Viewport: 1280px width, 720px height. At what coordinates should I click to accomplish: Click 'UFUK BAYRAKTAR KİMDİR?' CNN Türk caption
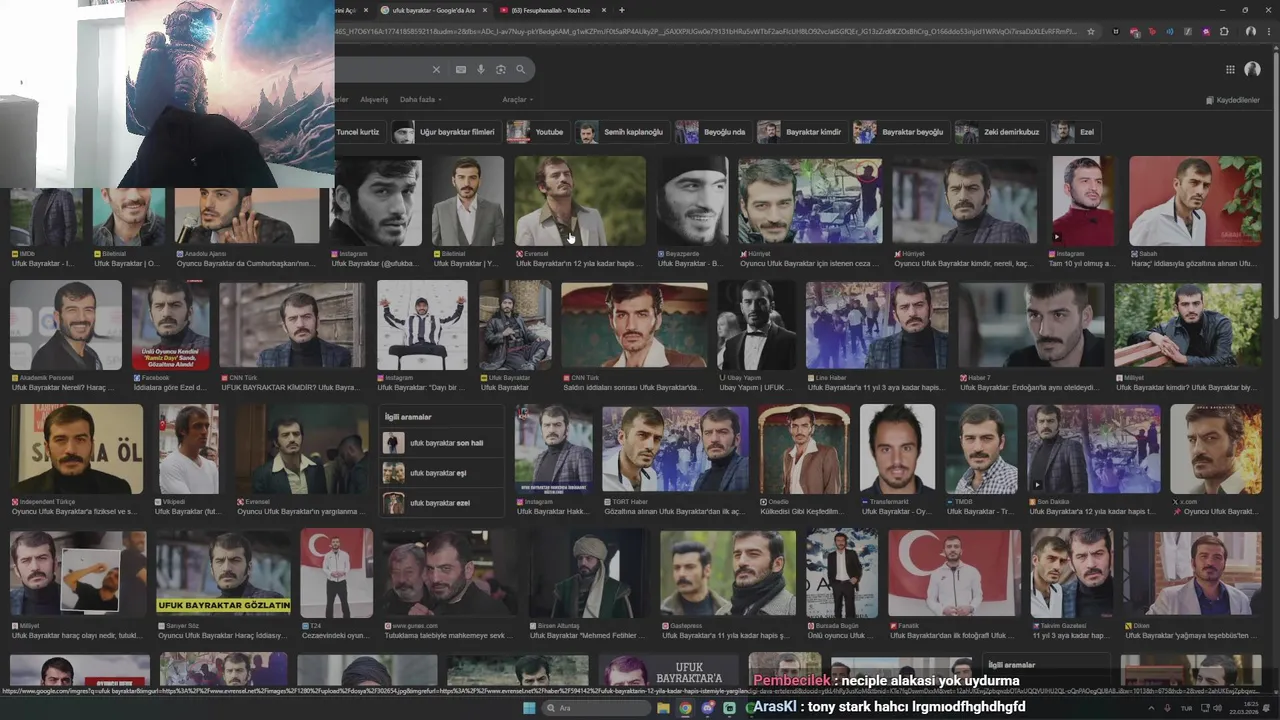pyautogui.click(x=291, y=387)
